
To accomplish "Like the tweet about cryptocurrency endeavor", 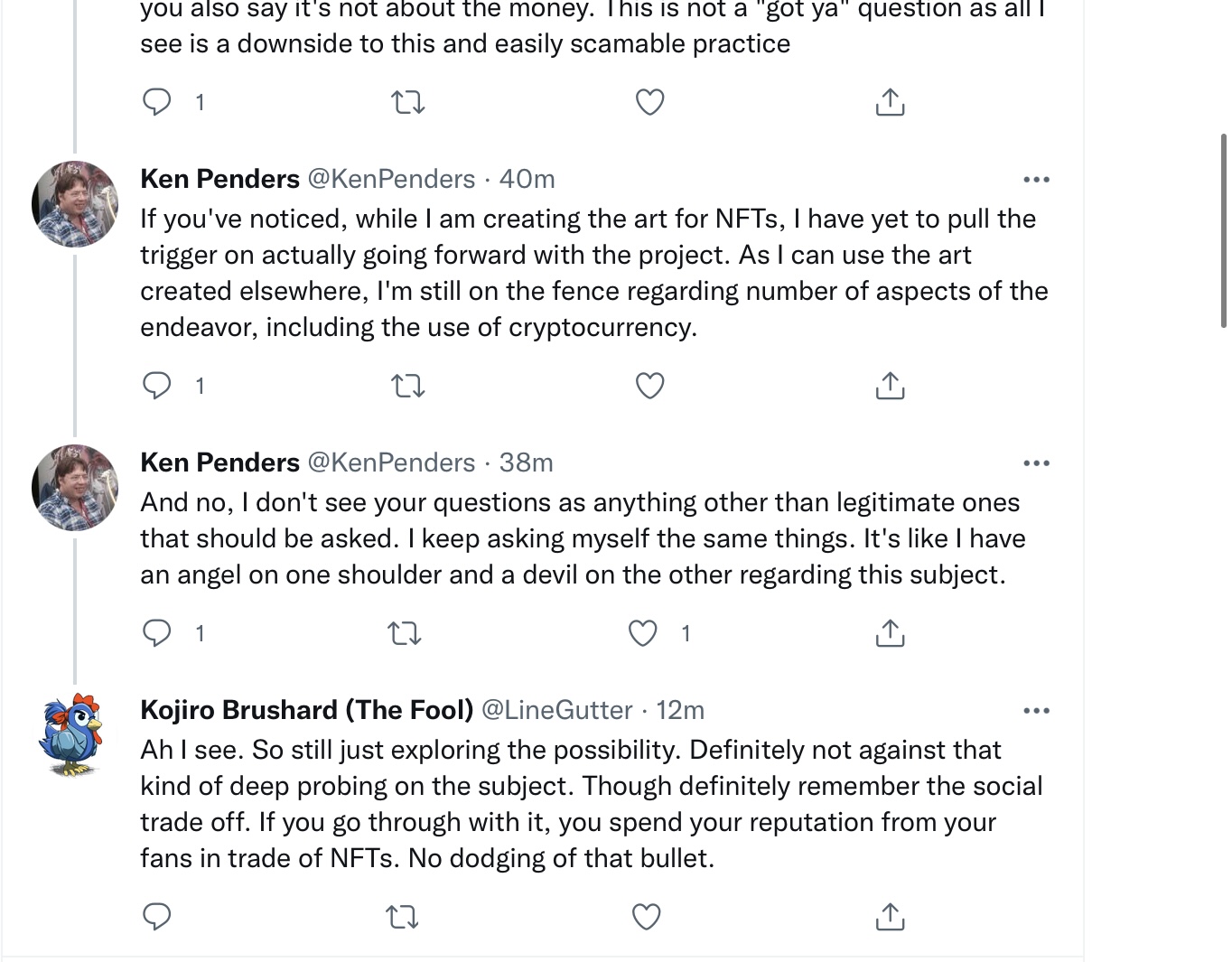I will [650, 386].
